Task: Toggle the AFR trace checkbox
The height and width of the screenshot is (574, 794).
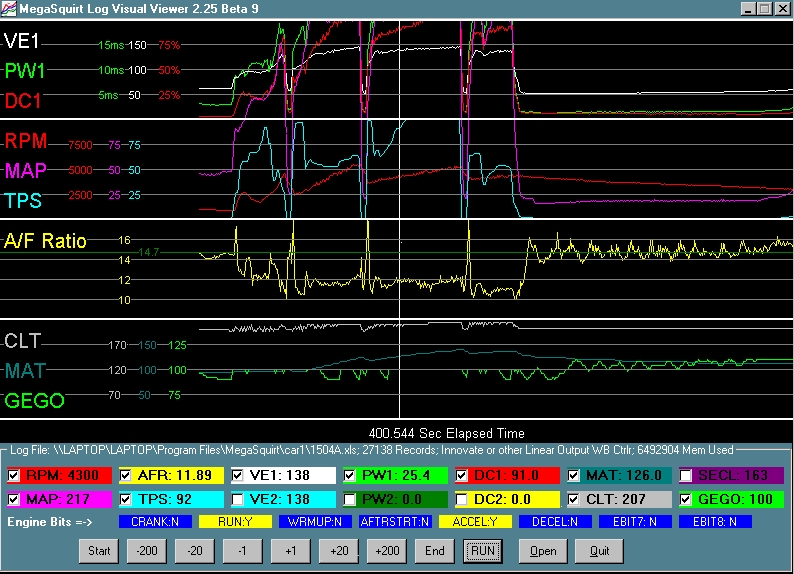Action: 126,475
